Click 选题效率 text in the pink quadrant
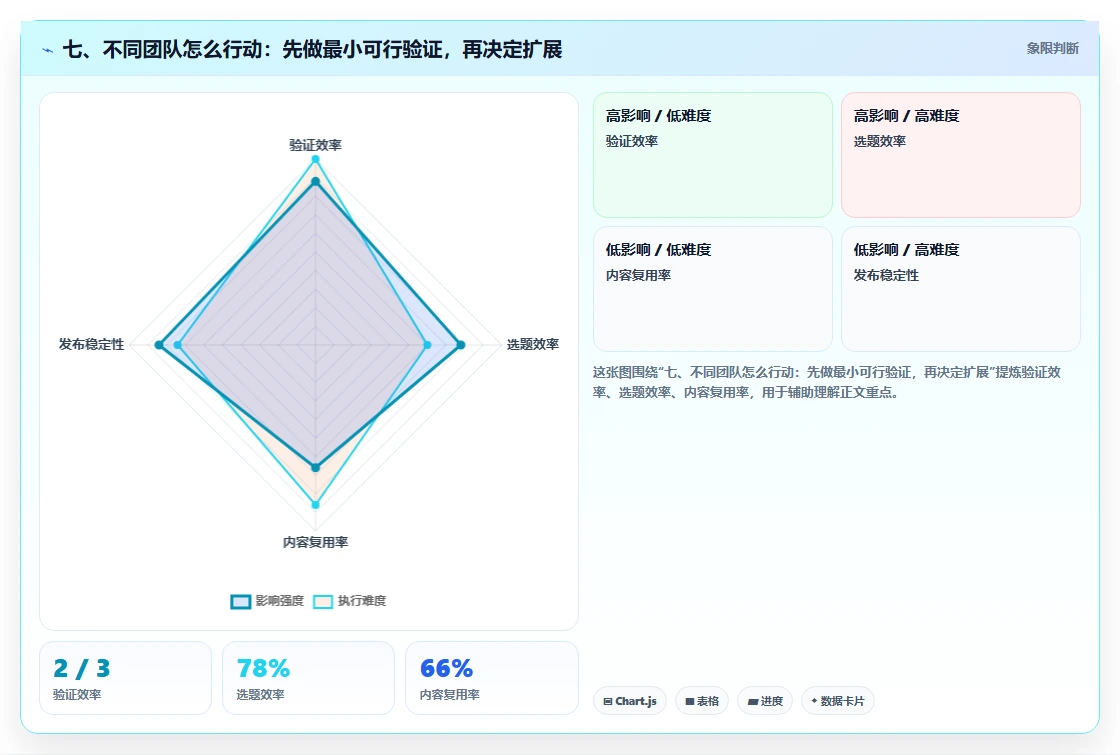The height and width of the screenshot is (755, 1120). click(x=880, y=141)
